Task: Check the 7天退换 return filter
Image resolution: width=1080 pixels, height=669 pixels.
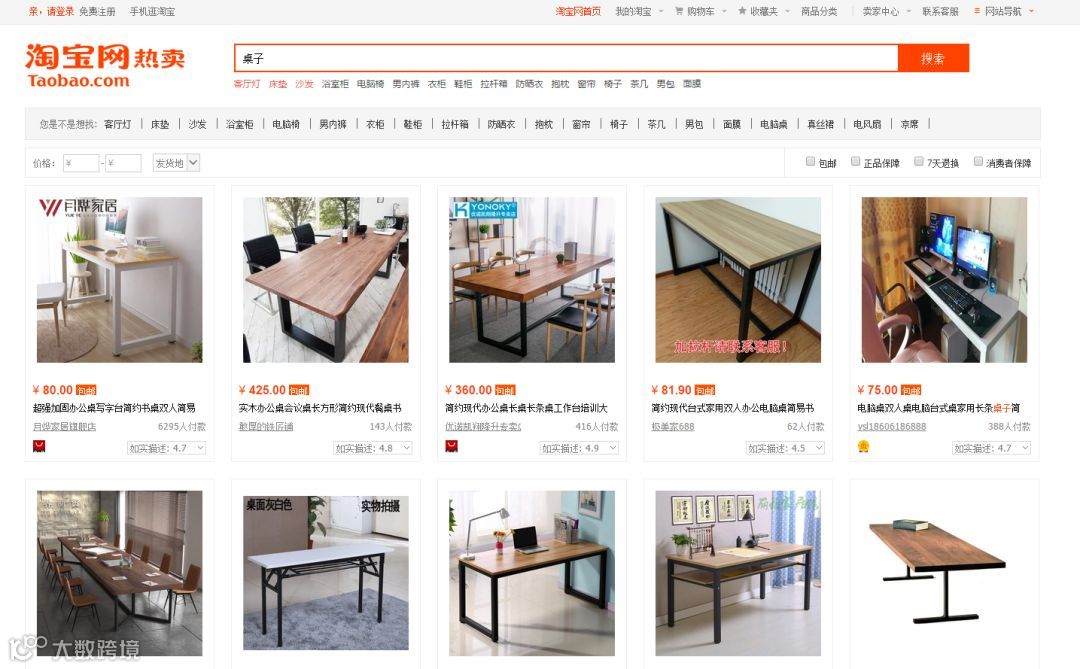Action: coord(919,162)
